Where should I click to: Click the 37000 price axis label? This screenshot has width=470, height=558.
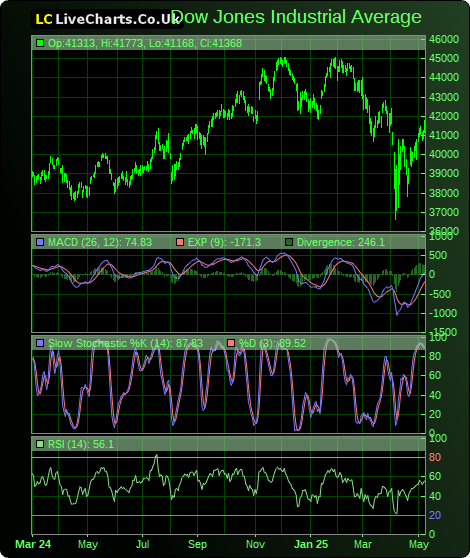[x=444, y=212]
